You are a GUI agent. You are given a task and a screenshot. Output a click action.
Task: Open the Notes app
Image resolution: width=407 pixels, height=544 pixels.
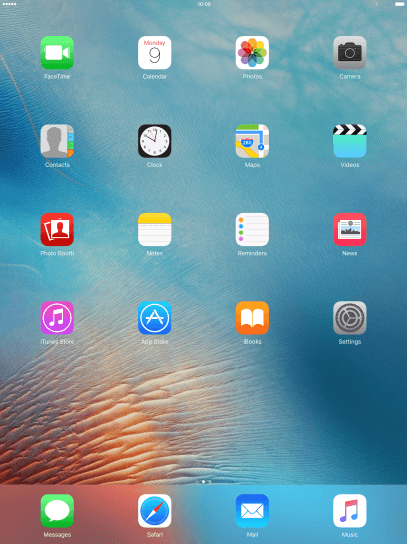(x=154, y=230)
